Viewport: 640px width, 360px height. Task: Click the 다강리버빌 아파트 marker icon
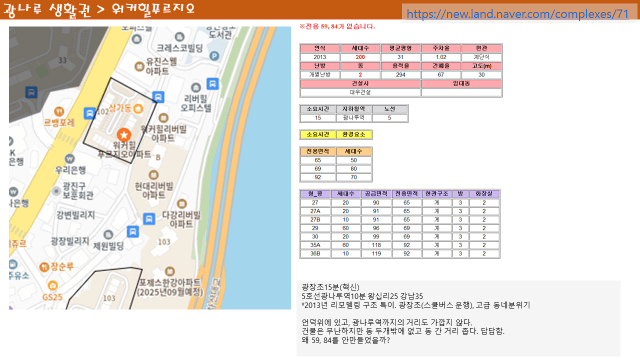[x=182, y=203]
